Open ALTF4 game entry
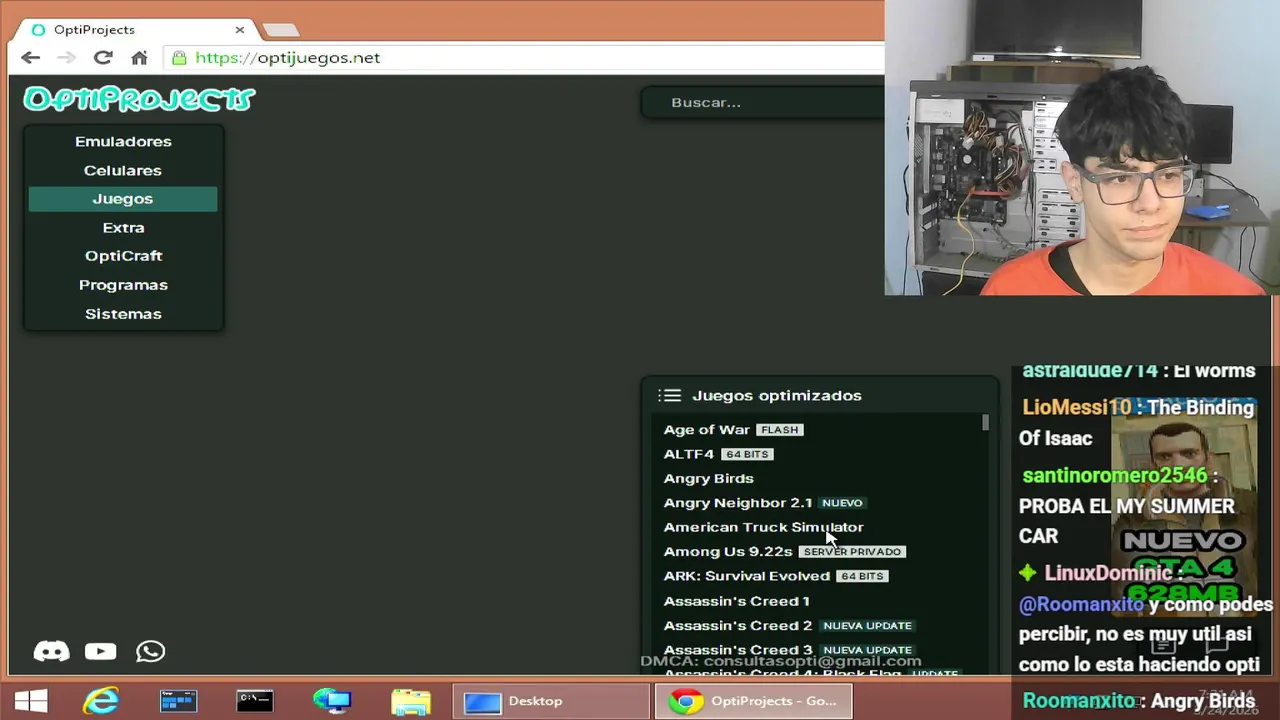 (689, 454)
